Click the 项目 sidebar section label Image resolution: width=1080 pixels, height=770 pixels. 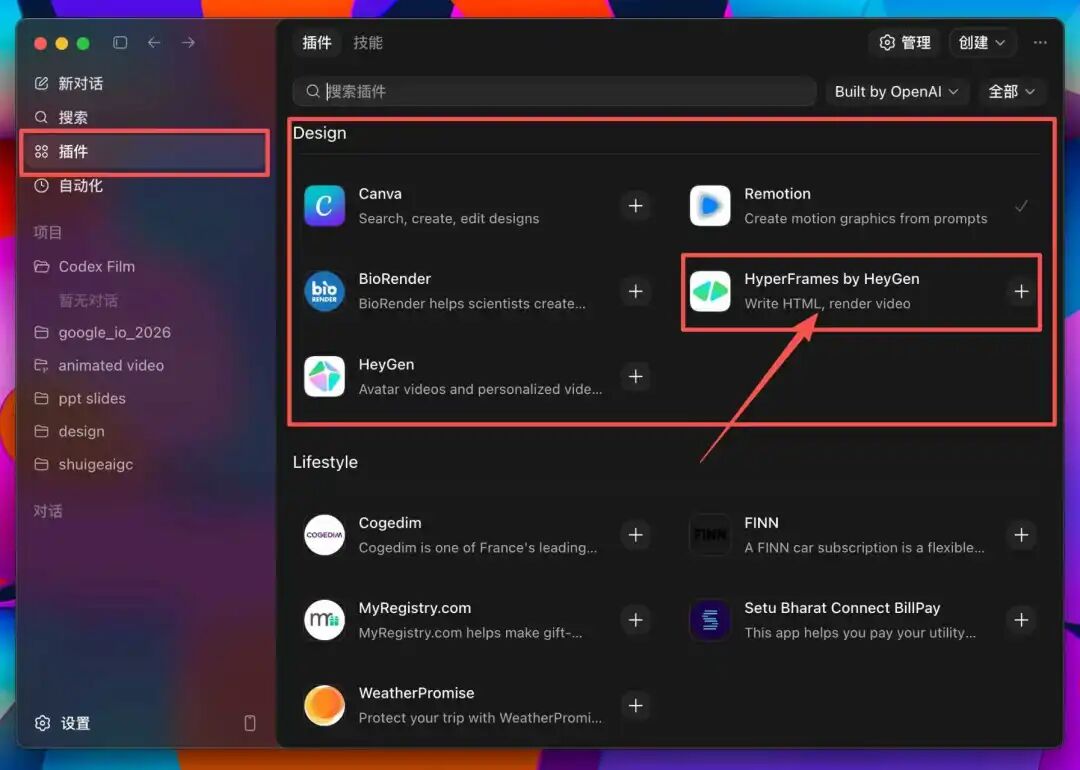click(48, 233)
